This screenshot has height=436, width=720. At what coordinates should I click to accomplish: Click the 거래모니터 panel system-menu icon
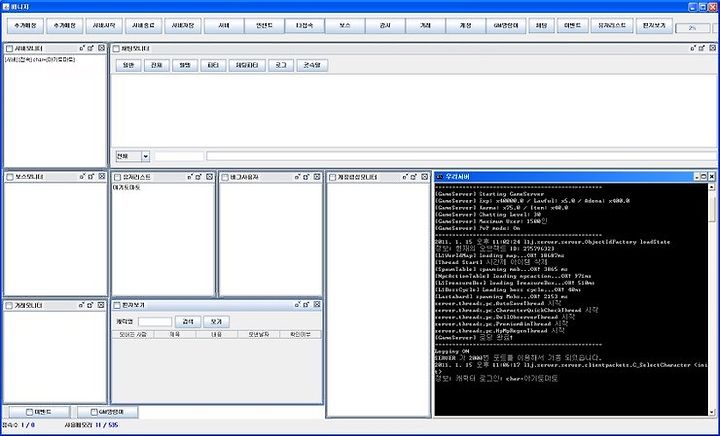tap(9, 305)
